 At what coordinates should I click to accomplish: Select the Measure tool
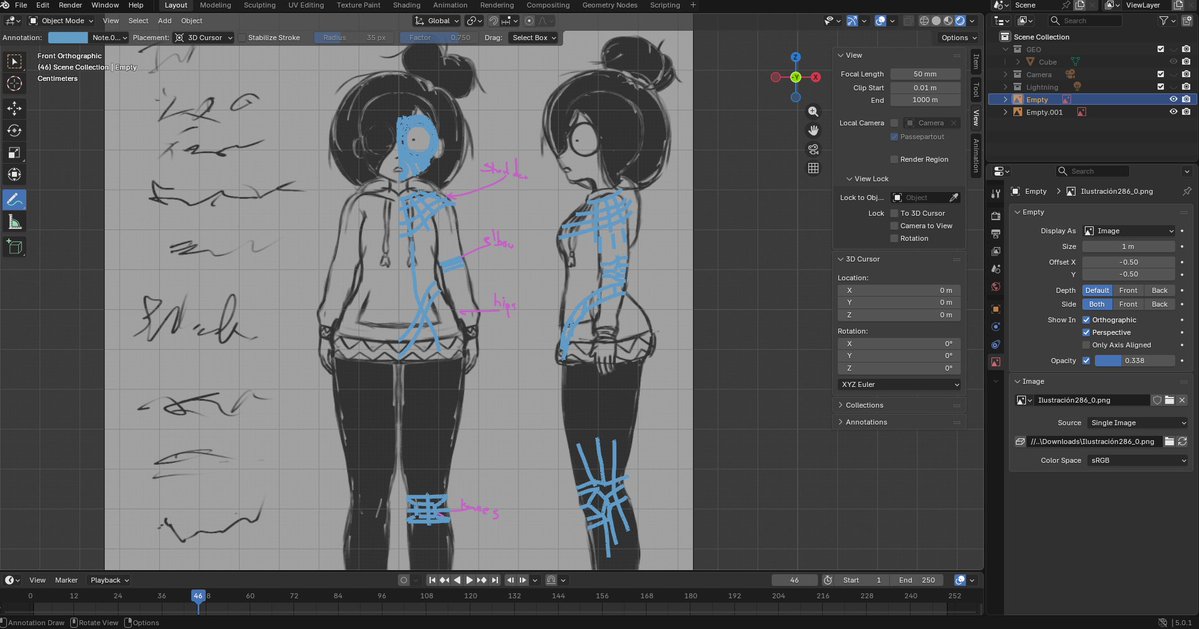[15, 222]
